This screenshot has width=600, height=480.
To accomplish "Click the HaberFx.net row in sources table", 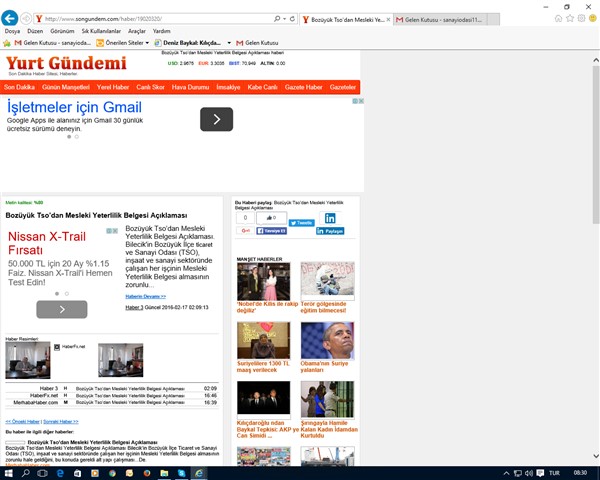I will click(112, 395).
